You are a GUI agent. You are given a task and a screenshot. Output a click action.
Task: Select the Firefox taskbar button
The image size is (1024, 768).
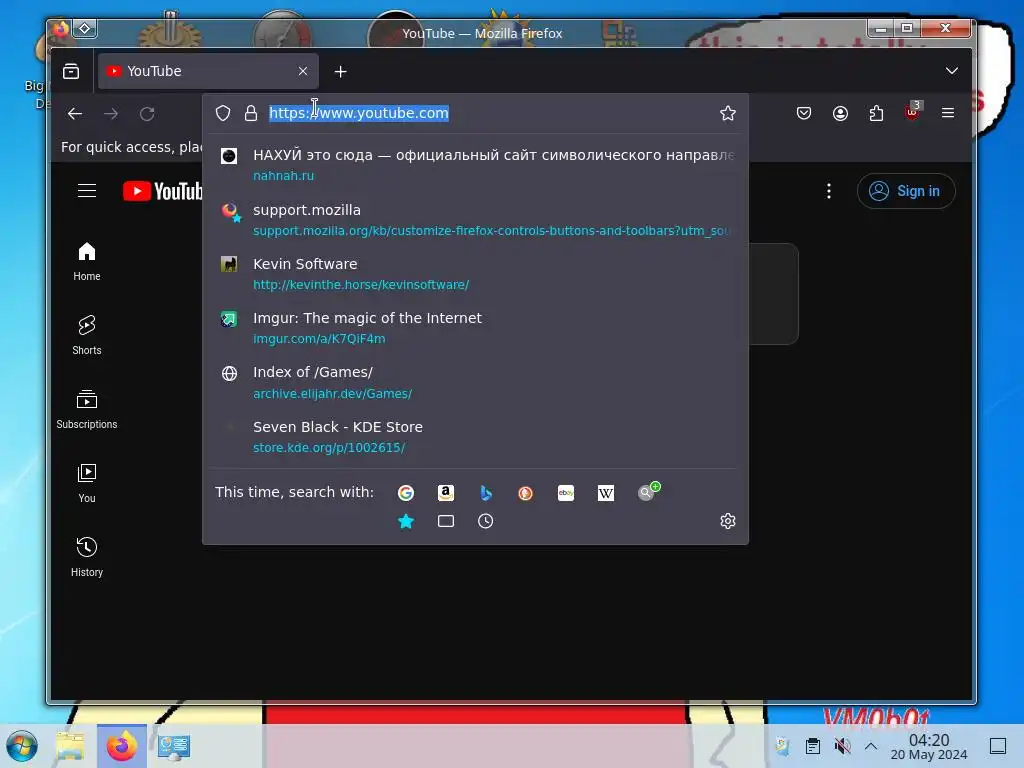[121, 746]
